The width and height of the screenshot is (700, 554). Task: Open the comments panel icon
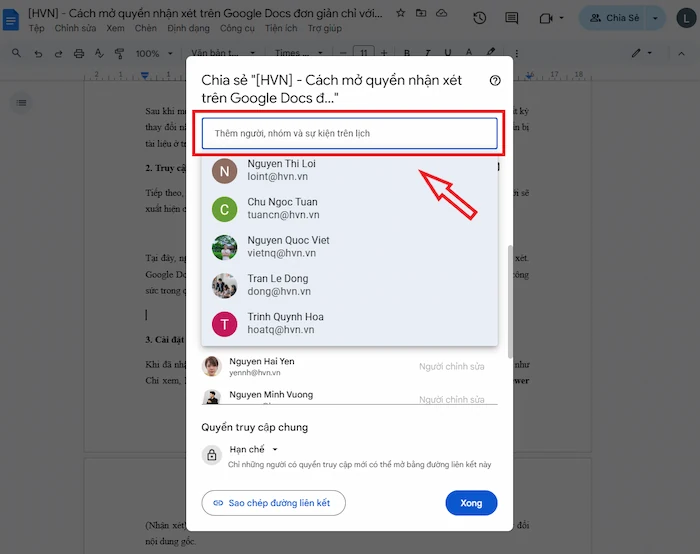tap(512, 18)
